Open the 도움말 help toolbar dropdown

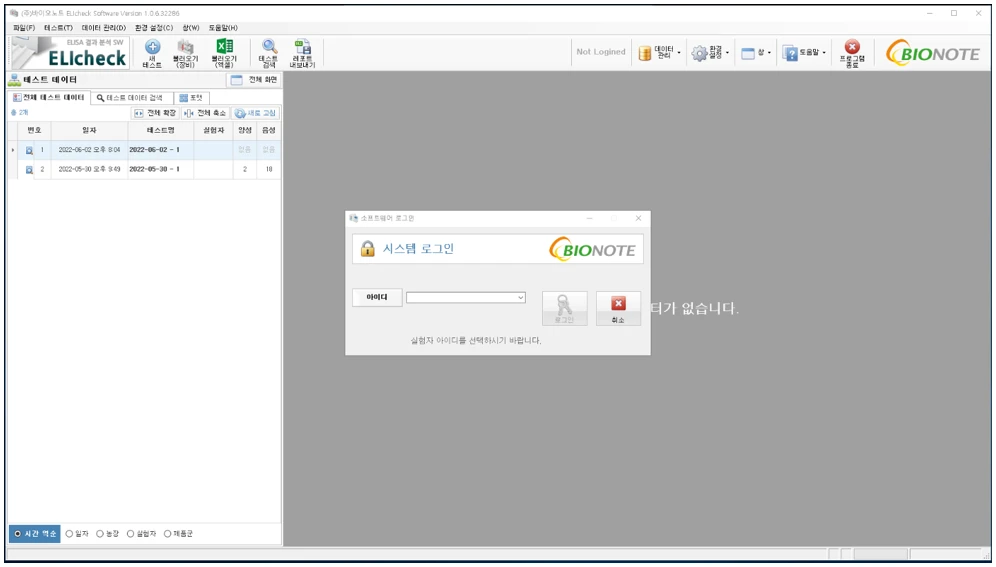click(804, 53)
